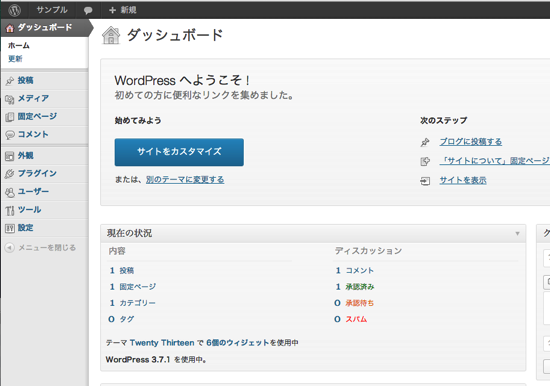This screenshot has width=550, height=386.
Task: Click the plug icon next to プラグイン
Action: (10, 174)
